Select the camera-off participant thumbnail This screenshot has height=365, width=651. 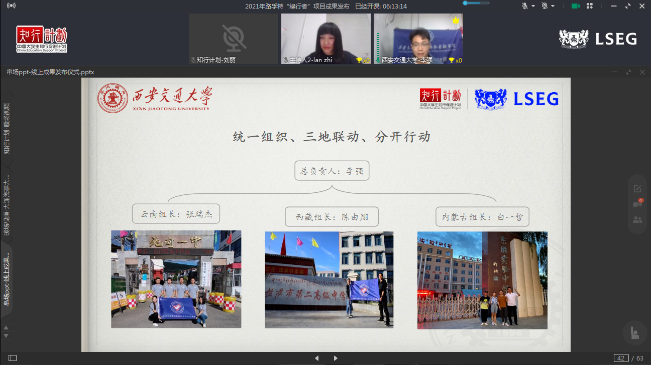click(x=233, y=39)
